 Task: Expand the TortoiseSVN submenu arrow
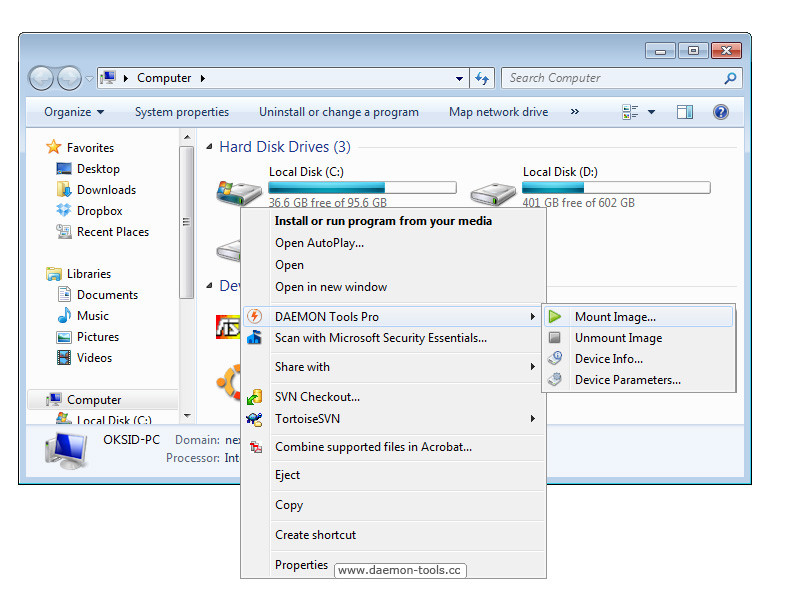pyautogui.click(x=532, y=418)
